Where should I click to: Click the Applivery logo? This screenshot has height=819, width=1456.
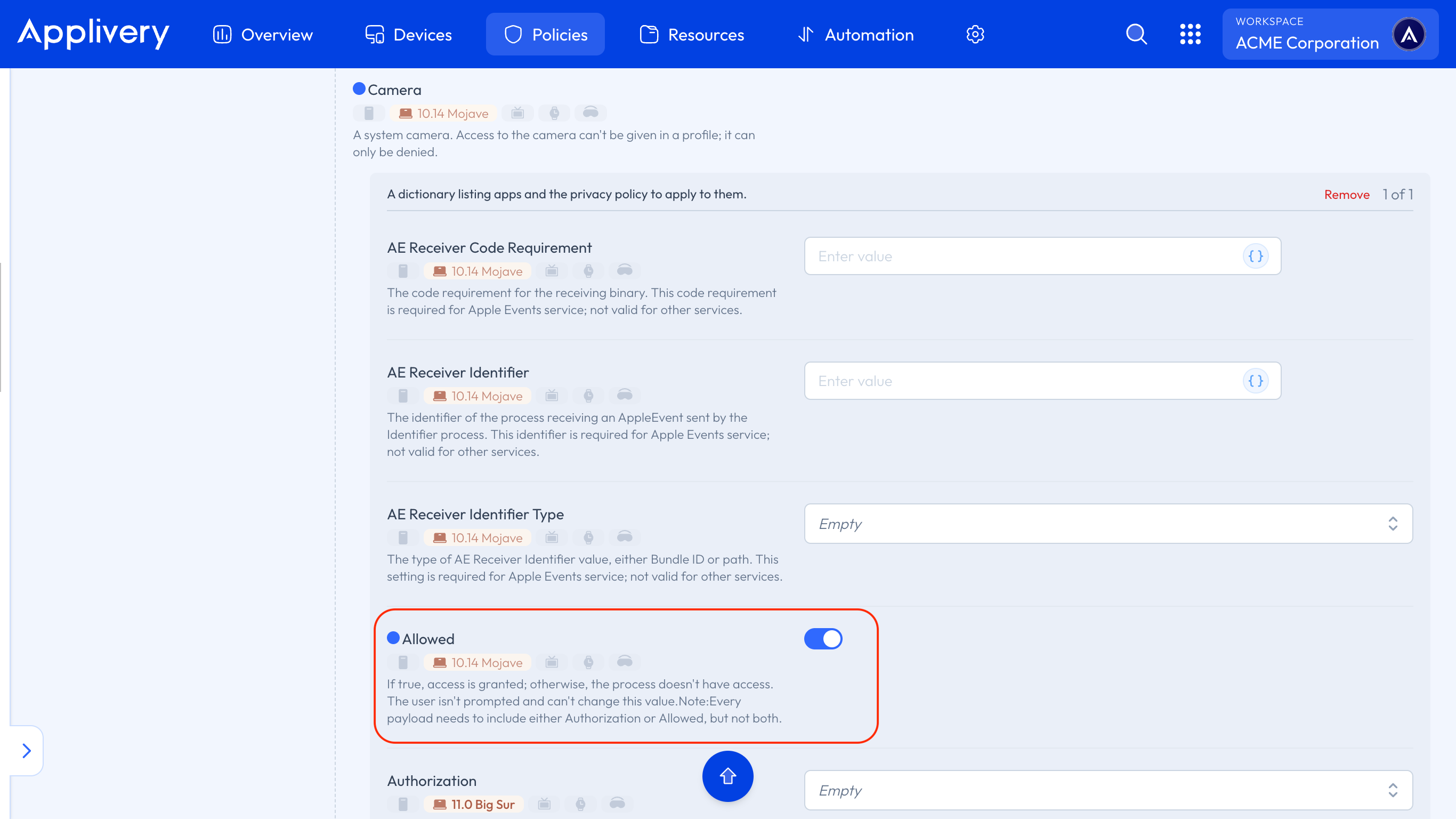pyautogui.click(x=93, y=34)
